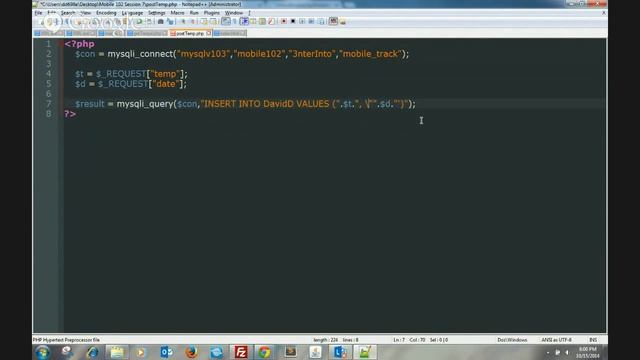Click the Replace toolbar icon

[x=170, y=21]
